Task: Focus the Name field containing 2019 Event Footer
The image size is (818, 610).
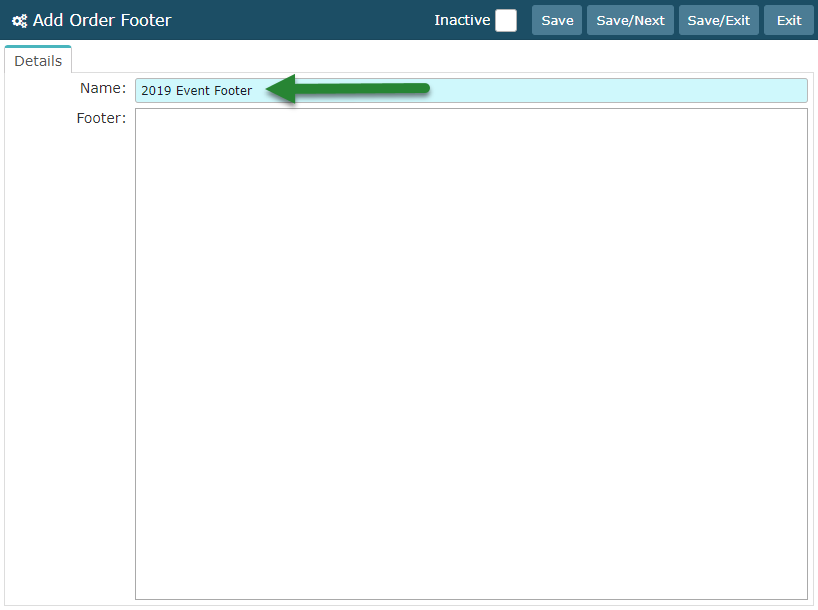Action: (x=471, y=90)
